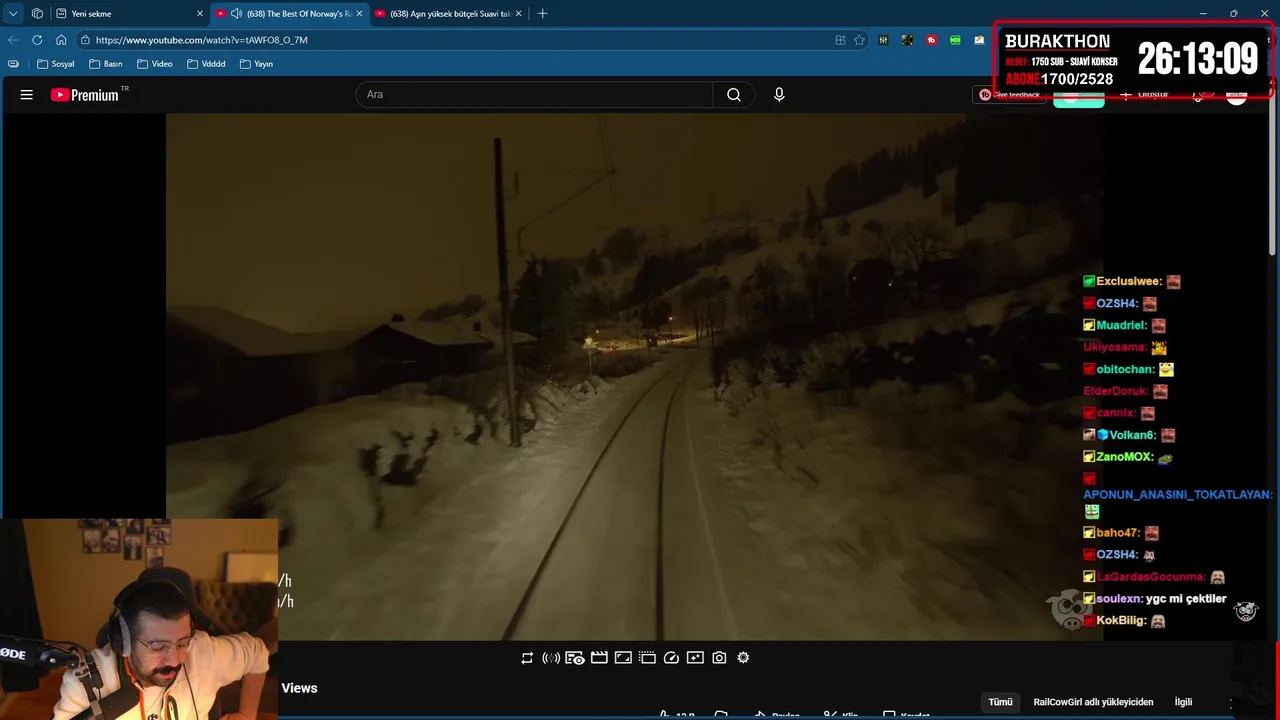Viewport: 1280px width, 720px height.
Task: Click the snowy railway video player
Action: [634, 376]
